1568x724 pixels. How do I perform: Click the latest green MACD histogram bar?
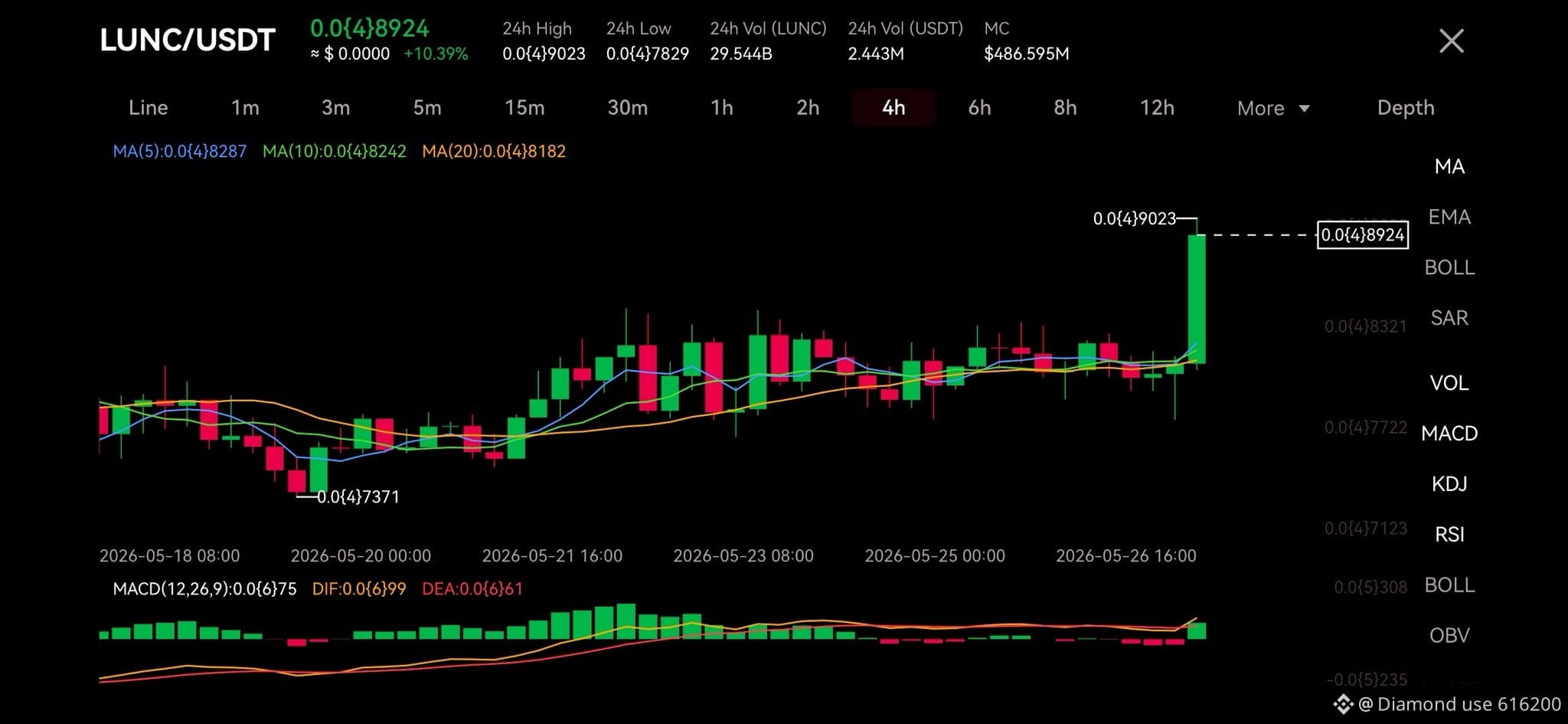click(x=1197, y=631)
